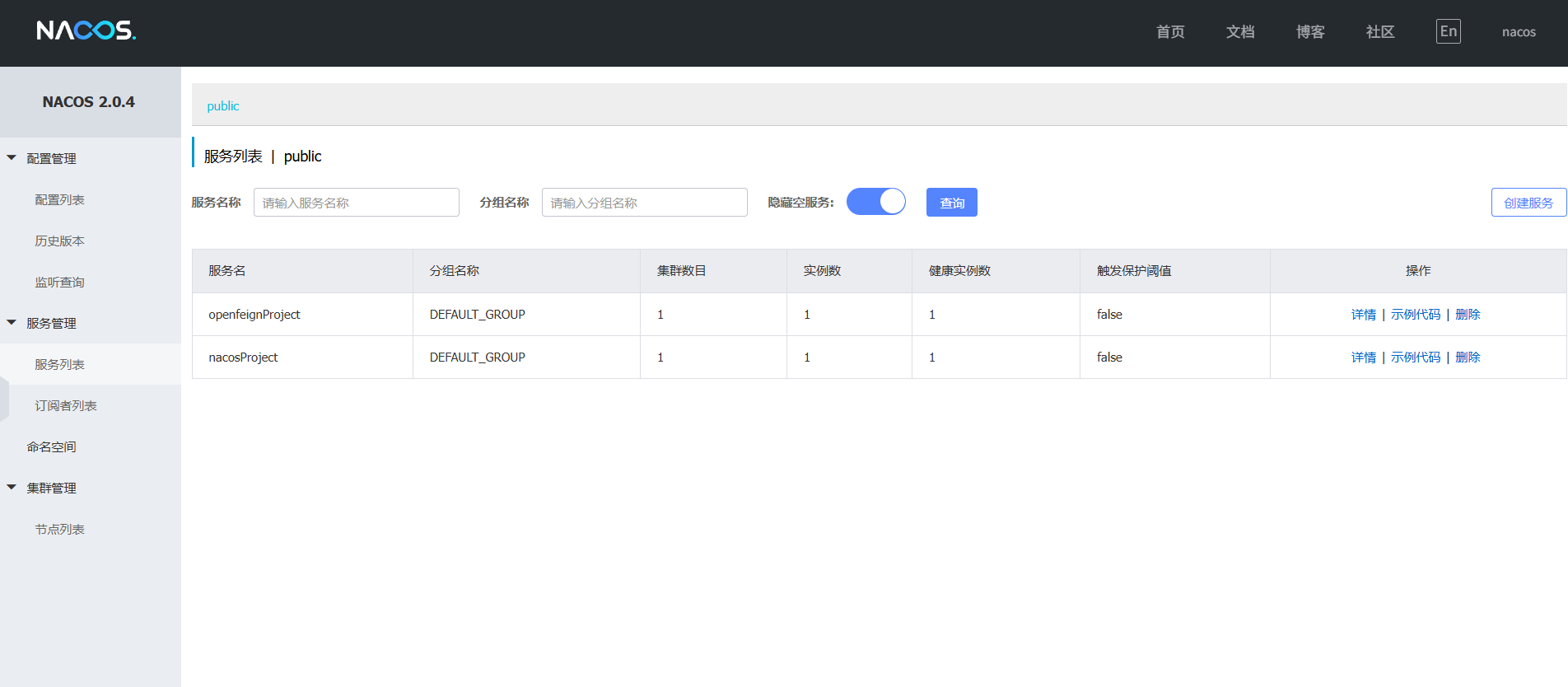Go to 首页 in the top navigation
The height and width of the screenshot is (687, 1568).
click(1170, 31)
